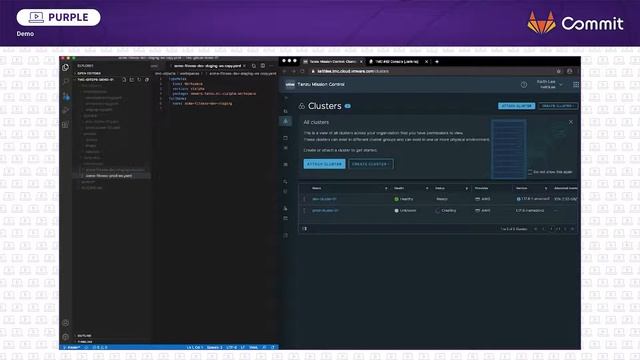Click git branch indicator in status bar

(73, 347)
